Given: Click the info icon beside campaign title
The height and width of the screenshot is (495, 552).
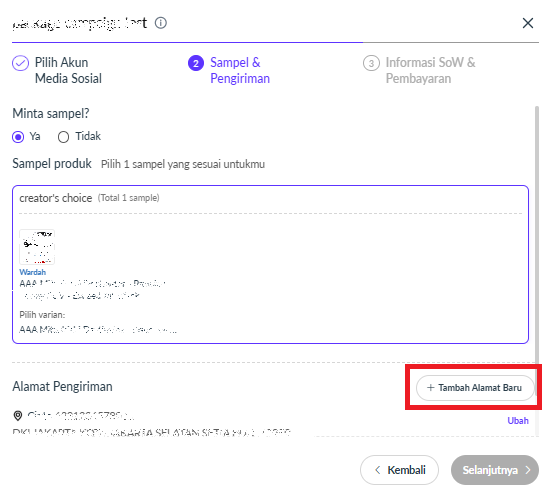Looking at the screenshot, I should pyautogui.click(x=161, y=23).
